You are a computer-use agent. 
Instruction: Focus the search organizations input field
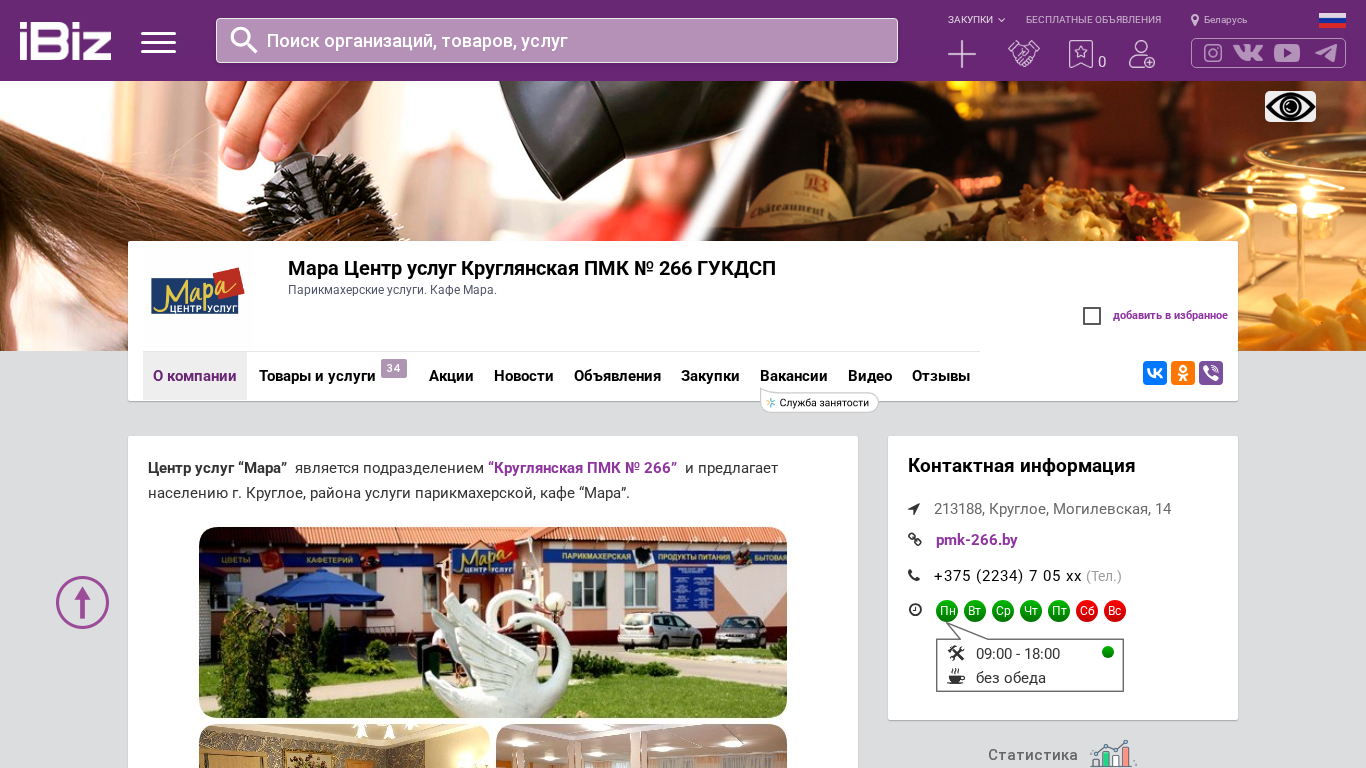[557, 41]
